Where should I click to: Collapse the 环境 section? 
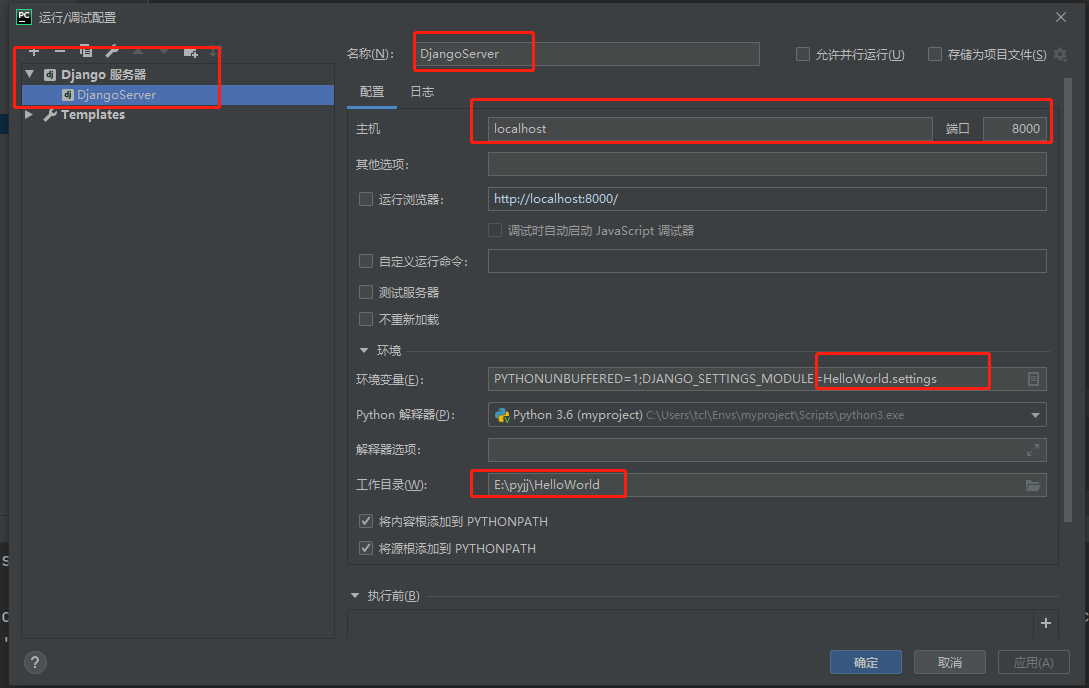[365, 350]
